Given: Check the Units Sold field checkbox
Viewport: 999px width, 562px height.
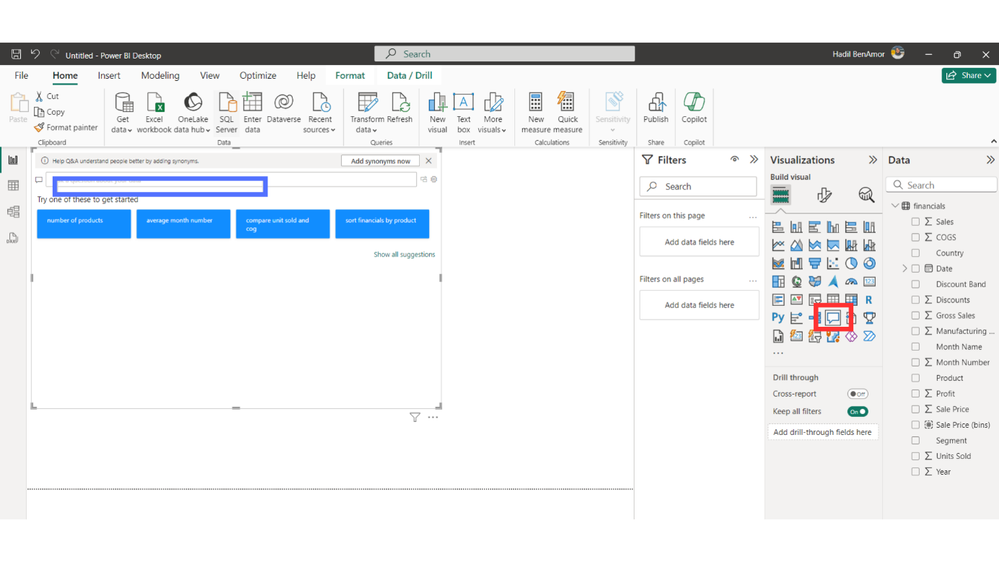Looking at the screenshot, I should pos(916,456).
